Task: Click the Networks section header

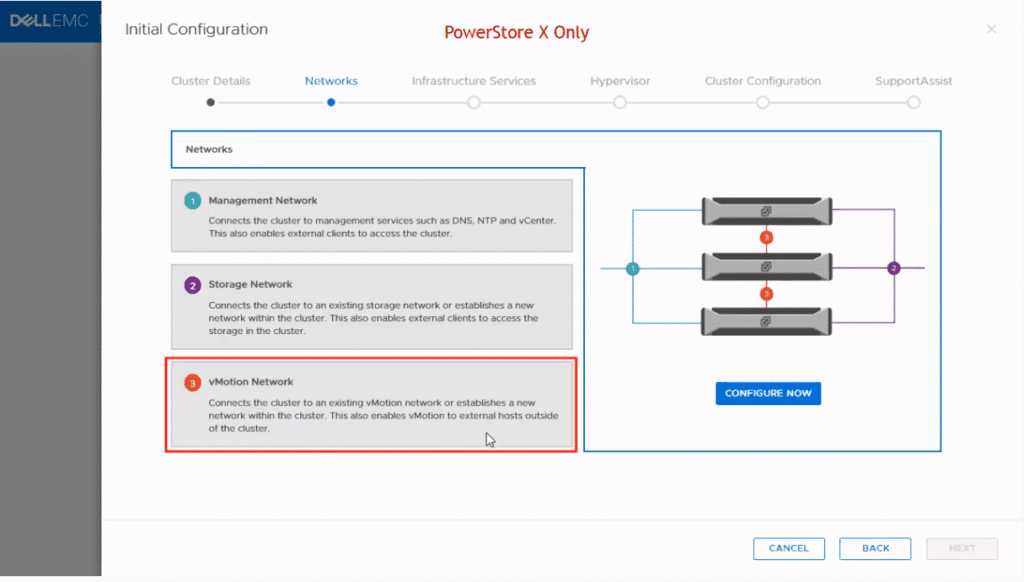Action: tap(209, 150)
